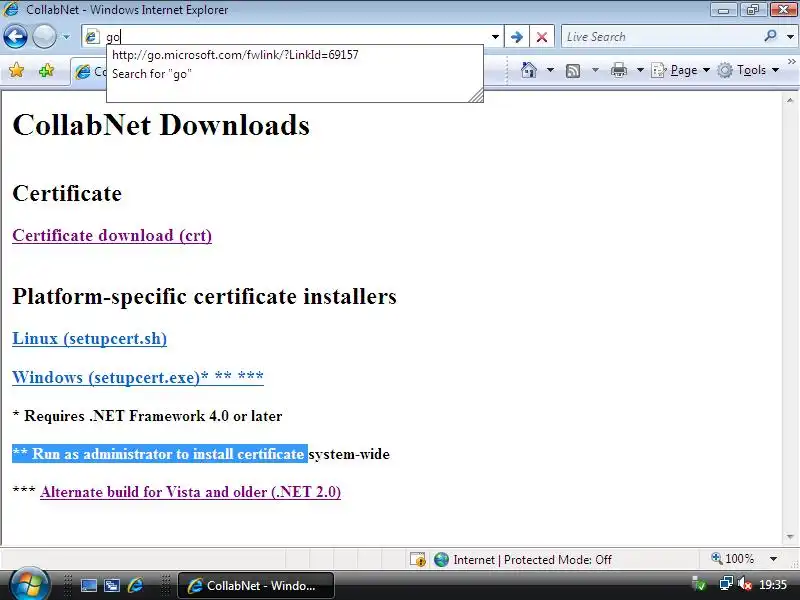Click highlighted Run as administrator text
Image resolution: width=800 pixels, height=600 pixels.
[x=160, y=454]
